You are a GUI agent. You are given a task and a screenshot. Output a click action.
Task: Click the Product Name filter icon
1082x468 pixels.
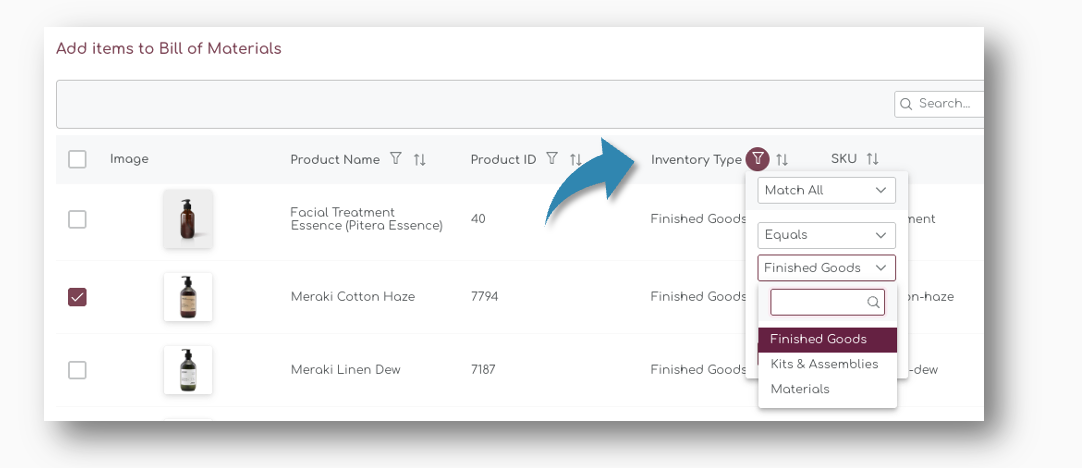[396, 159]
